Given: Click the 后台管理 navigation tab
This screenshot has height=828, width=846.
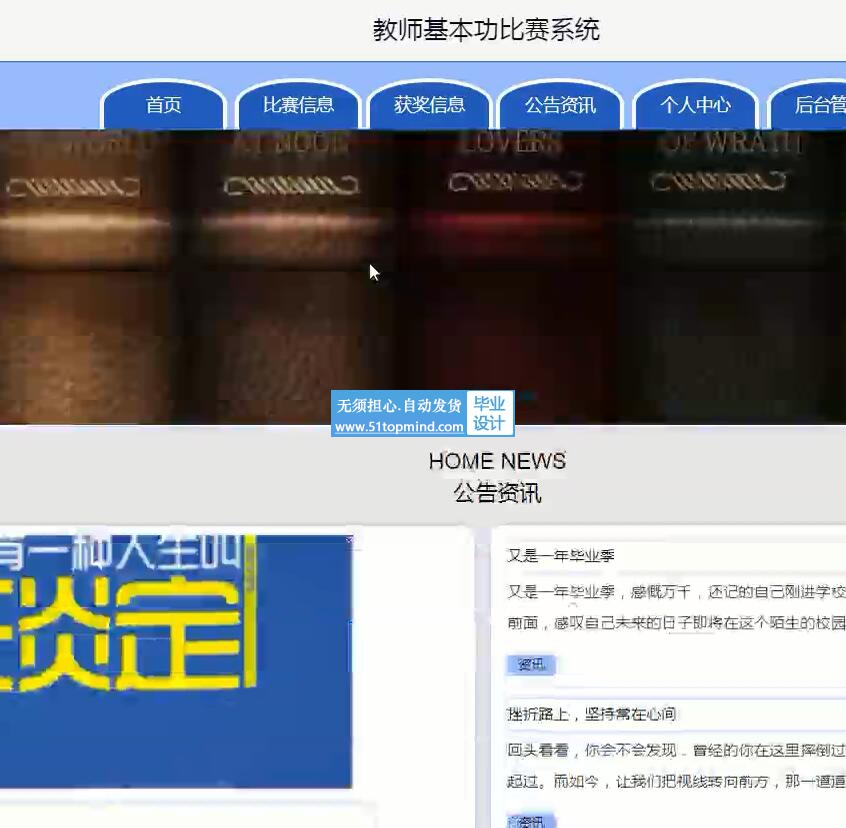Looking at the screenshot, I should [807, 105].
